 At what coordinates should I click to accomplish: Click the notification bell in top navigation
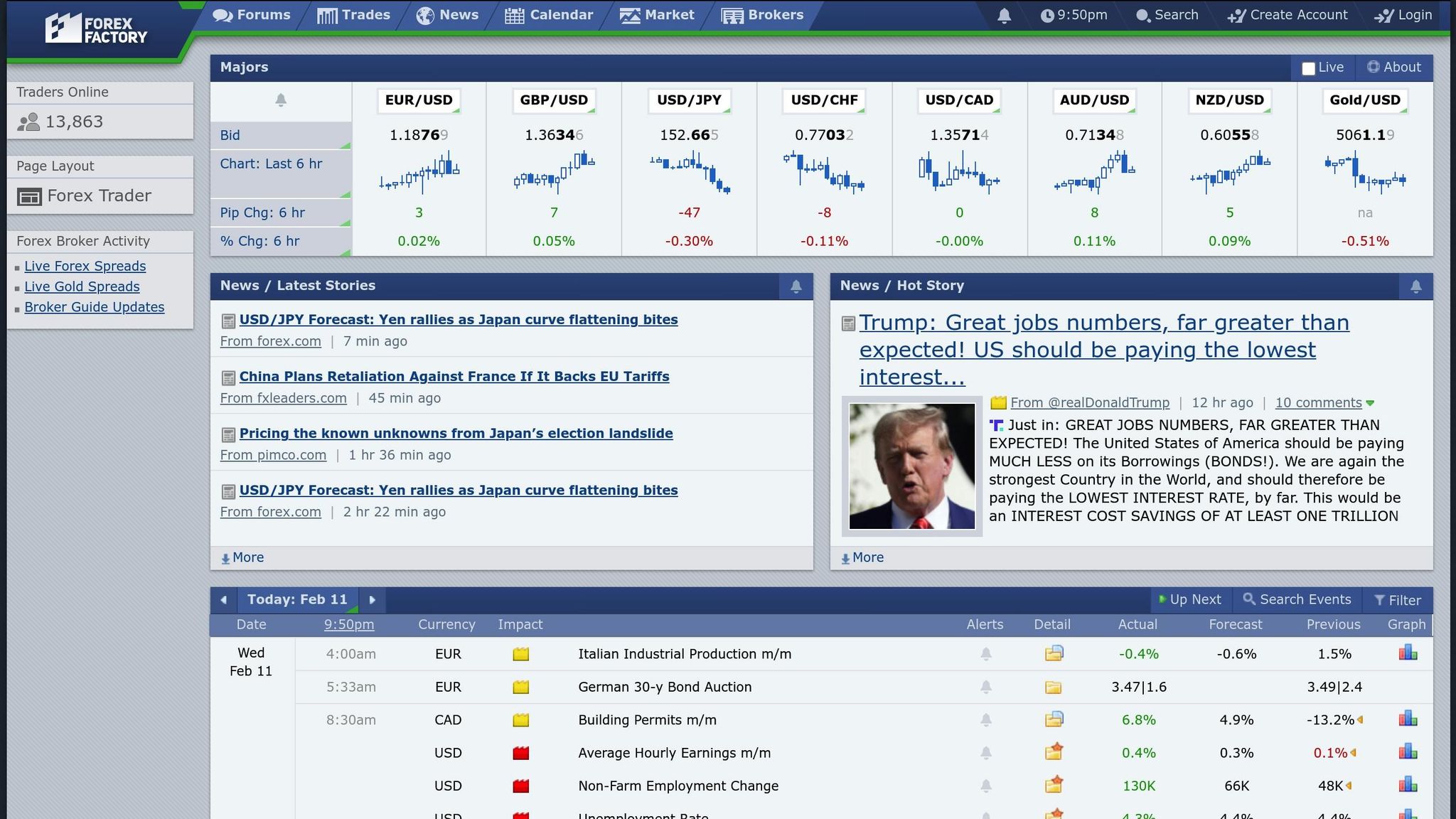(x=1004, y=16)
